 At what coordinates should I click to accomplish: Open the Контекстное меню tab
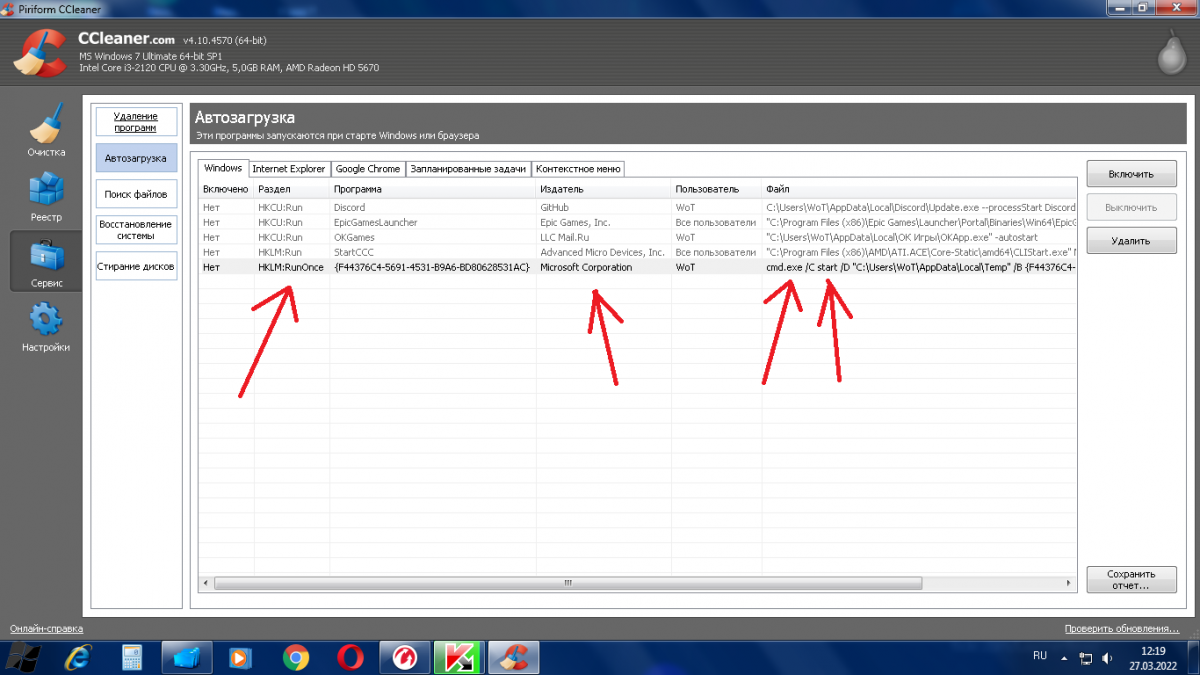coord(579,169)
